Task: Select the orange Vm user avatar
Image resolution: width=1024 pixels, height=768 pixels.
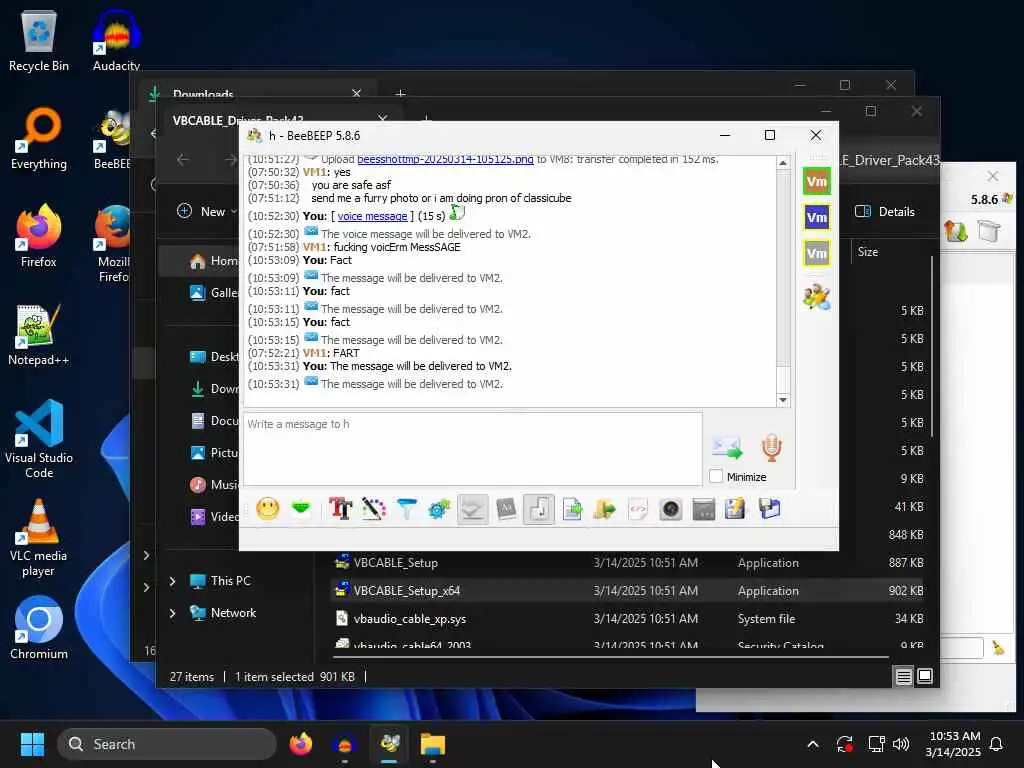Action: click(816, 181)
